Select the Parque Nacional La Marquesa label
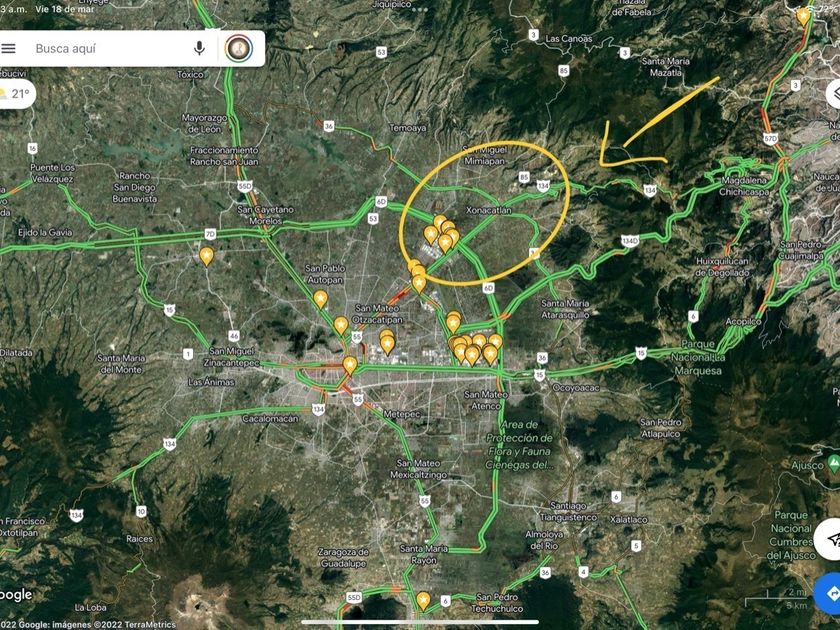This screenshot has height=630, width=840. click(698, 357)
